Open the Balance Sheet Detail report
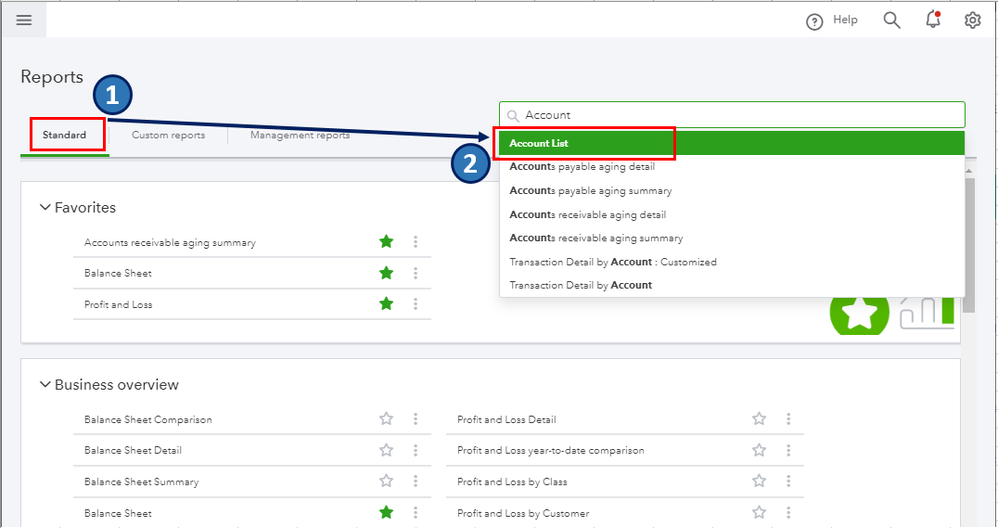Image resolution: width=998 pixels, height=528 pixels. coord(133,450)
